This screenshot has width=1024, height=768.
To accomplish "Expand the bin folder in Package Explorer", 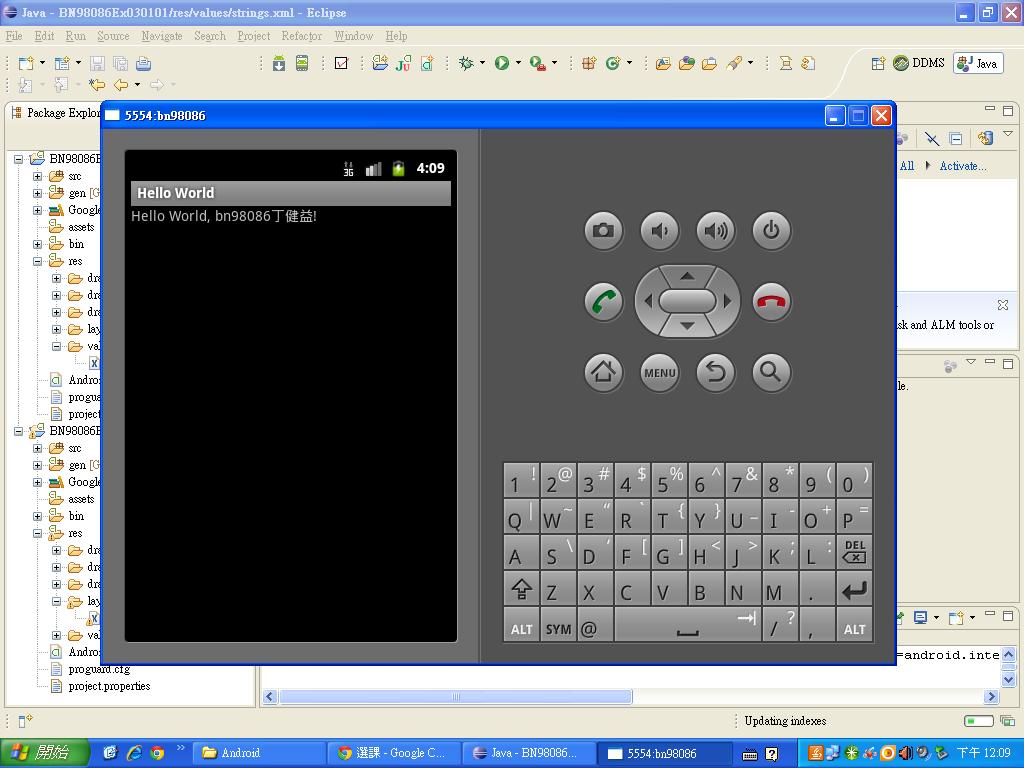I will pos(38,244).
